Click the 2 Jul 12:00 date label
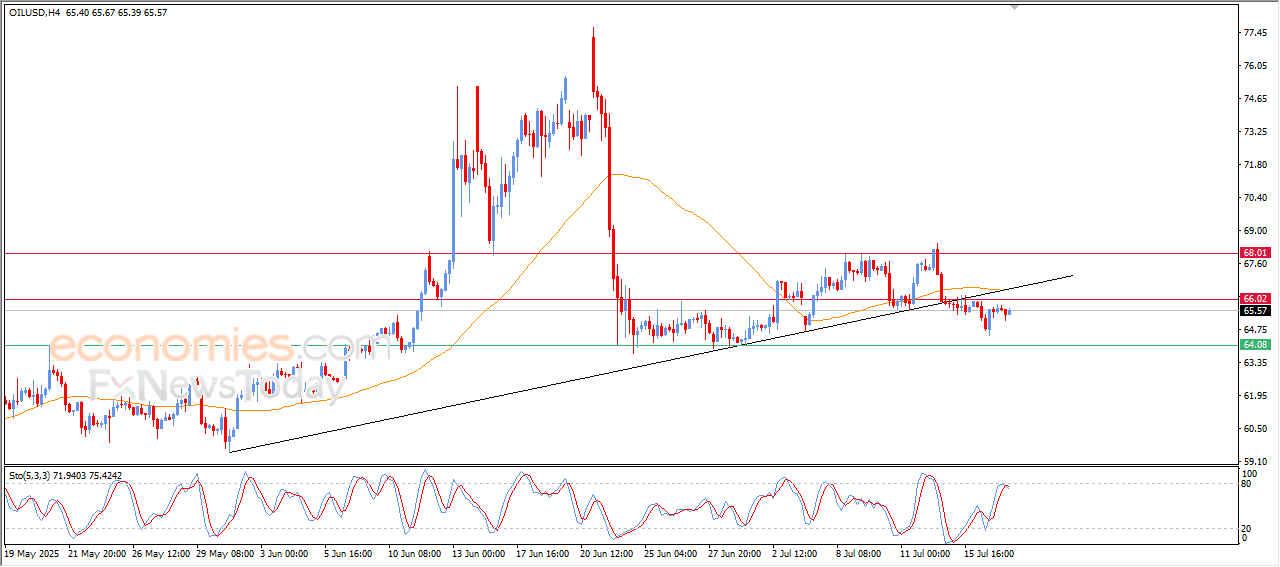The width and height of the screenshot is (1280, 567). pyautogui.click(x=797, y=552)
